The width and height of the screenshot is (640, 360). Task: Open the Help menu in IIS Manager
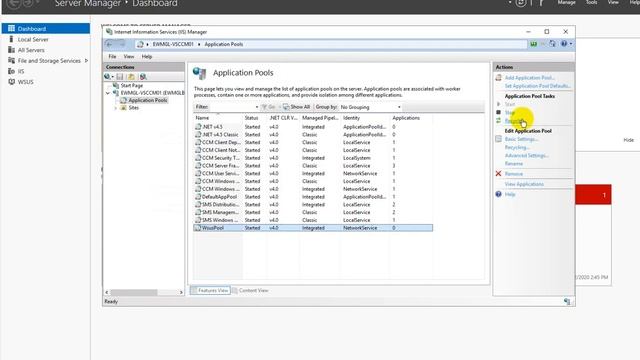click(147, 57)
